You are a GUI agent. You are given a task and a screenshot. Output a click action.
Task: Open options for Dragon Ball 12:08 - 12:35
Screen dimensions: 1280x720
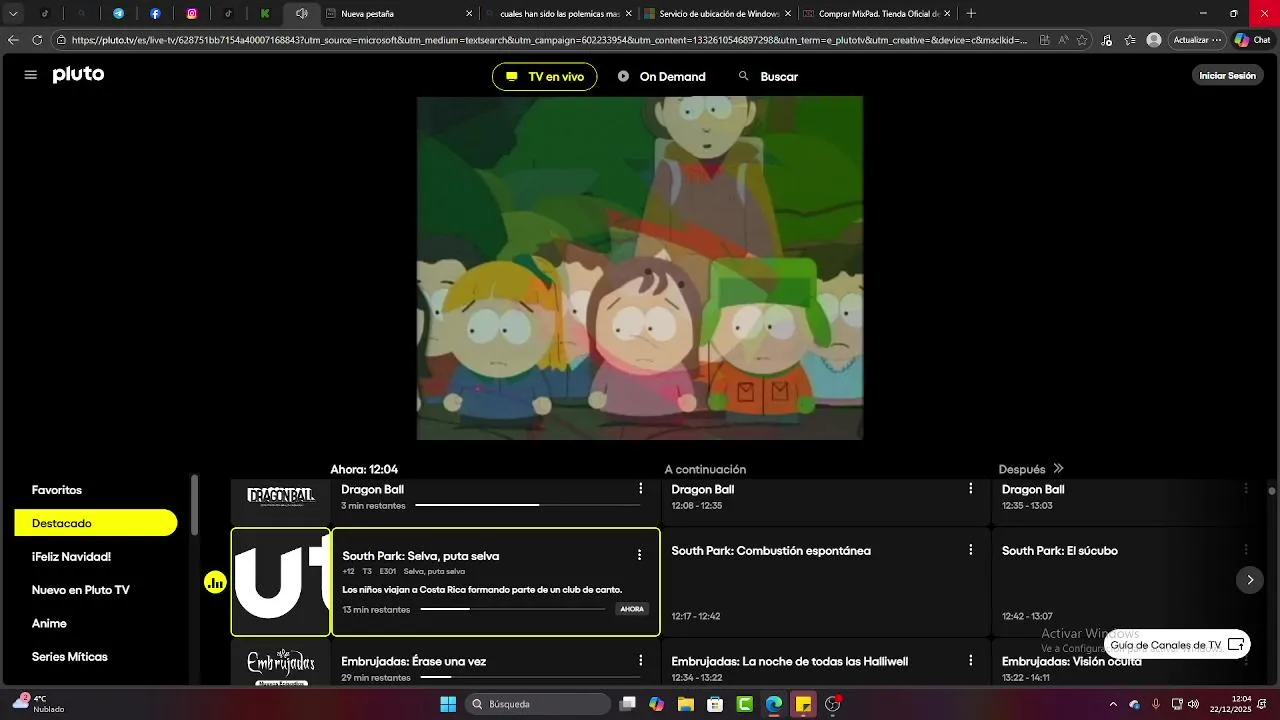pyautogui.click(x=970, y=489)
